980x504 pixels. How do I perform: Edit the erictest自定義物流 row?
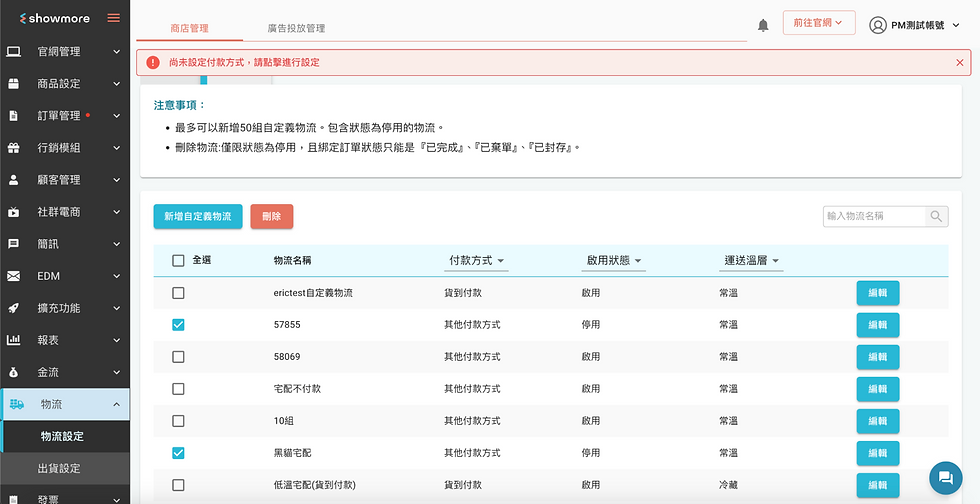[x=878, y=293]
